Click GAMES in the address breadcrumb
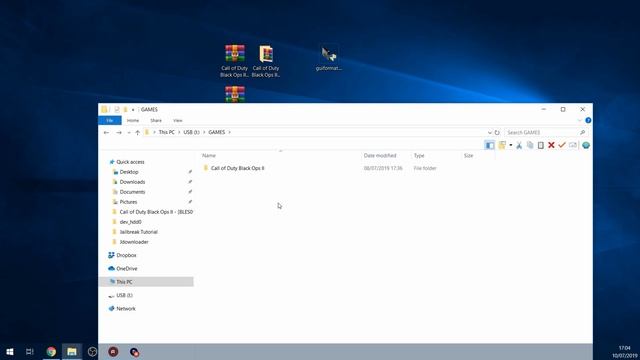This screenshot has width=640, height=360. [217, 132]
